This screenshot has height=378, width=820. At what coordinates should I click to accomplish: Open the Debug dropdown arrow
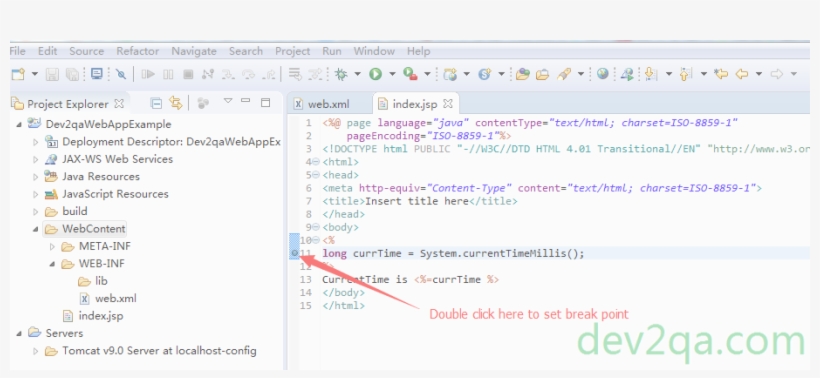[357, 74]
